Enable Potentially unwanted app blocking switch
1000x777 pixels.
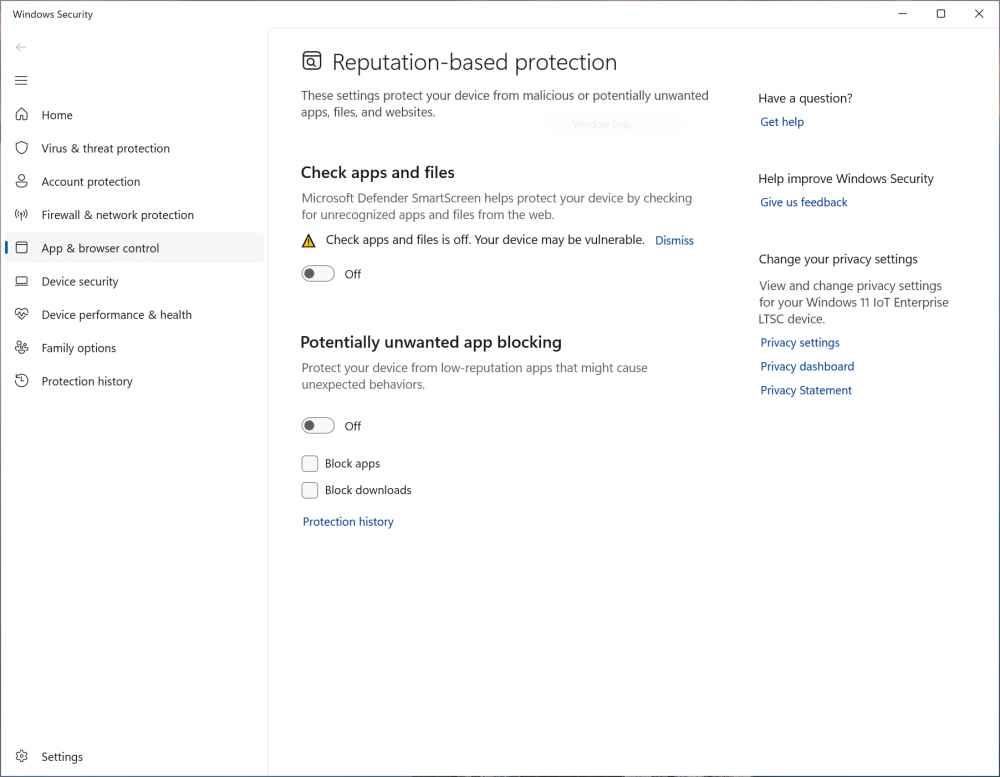tap(318, 426)
